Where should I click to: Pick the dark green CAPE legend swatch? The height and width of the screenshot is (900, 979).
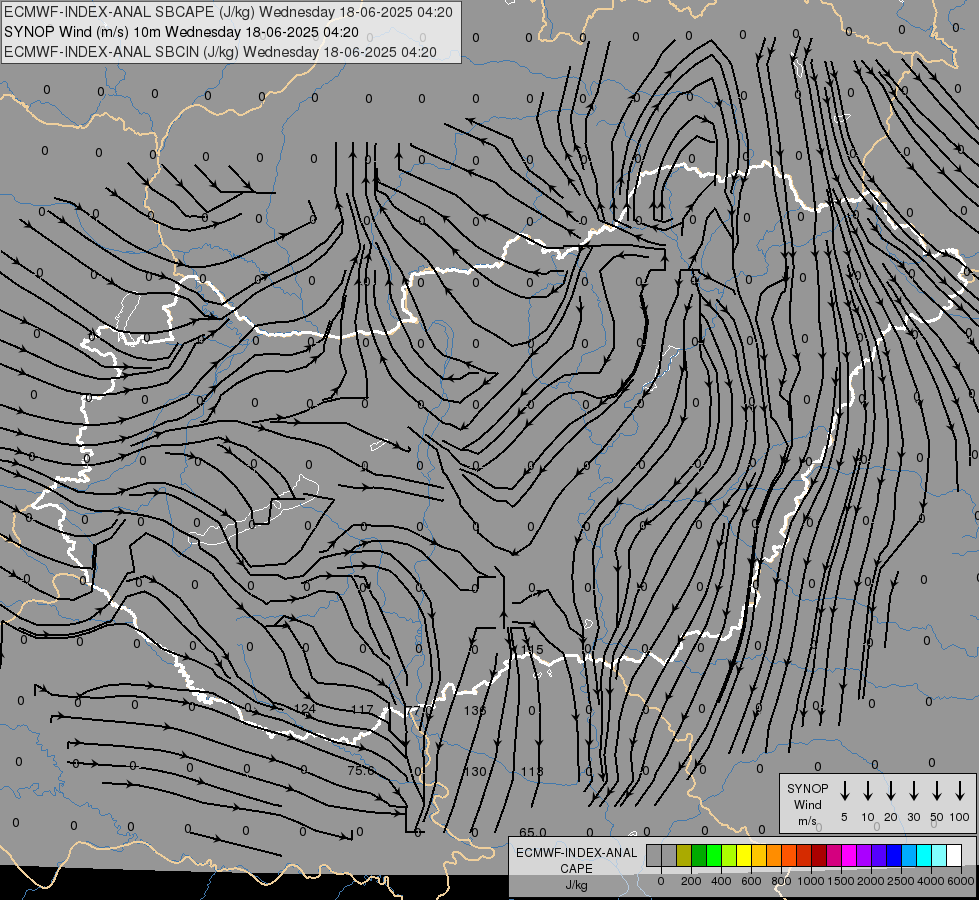[x=699, y=855]
